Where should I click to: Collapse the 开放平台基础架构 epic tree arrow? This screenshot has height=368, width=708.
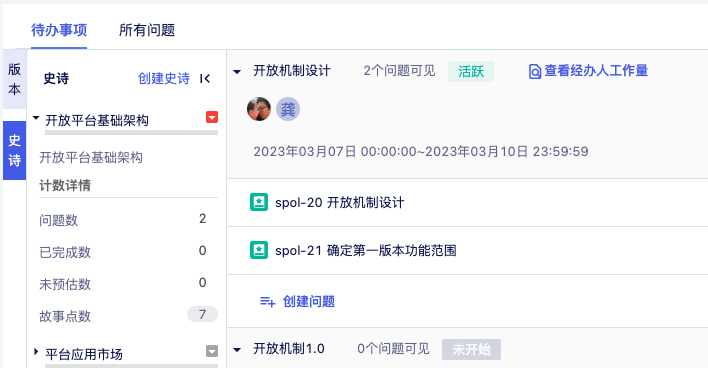[x=36, y=118]
